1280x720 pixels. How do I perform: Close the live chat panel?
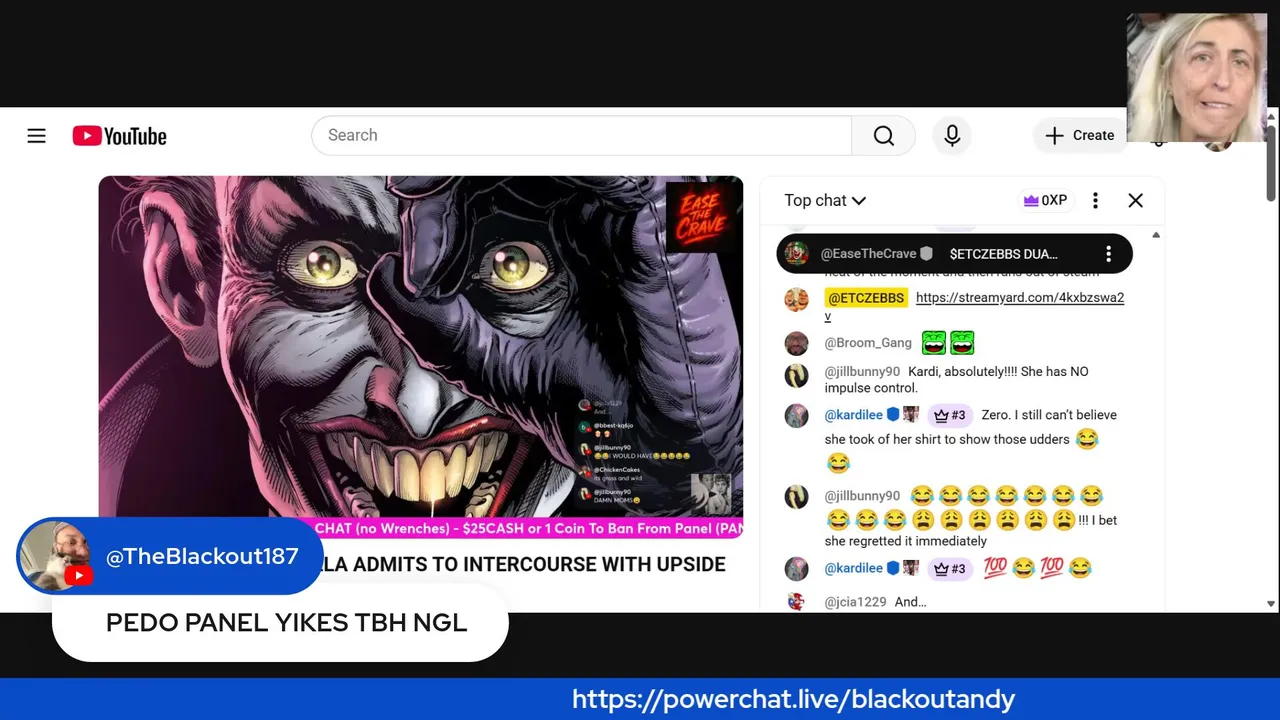click(x=1135, y=200)
